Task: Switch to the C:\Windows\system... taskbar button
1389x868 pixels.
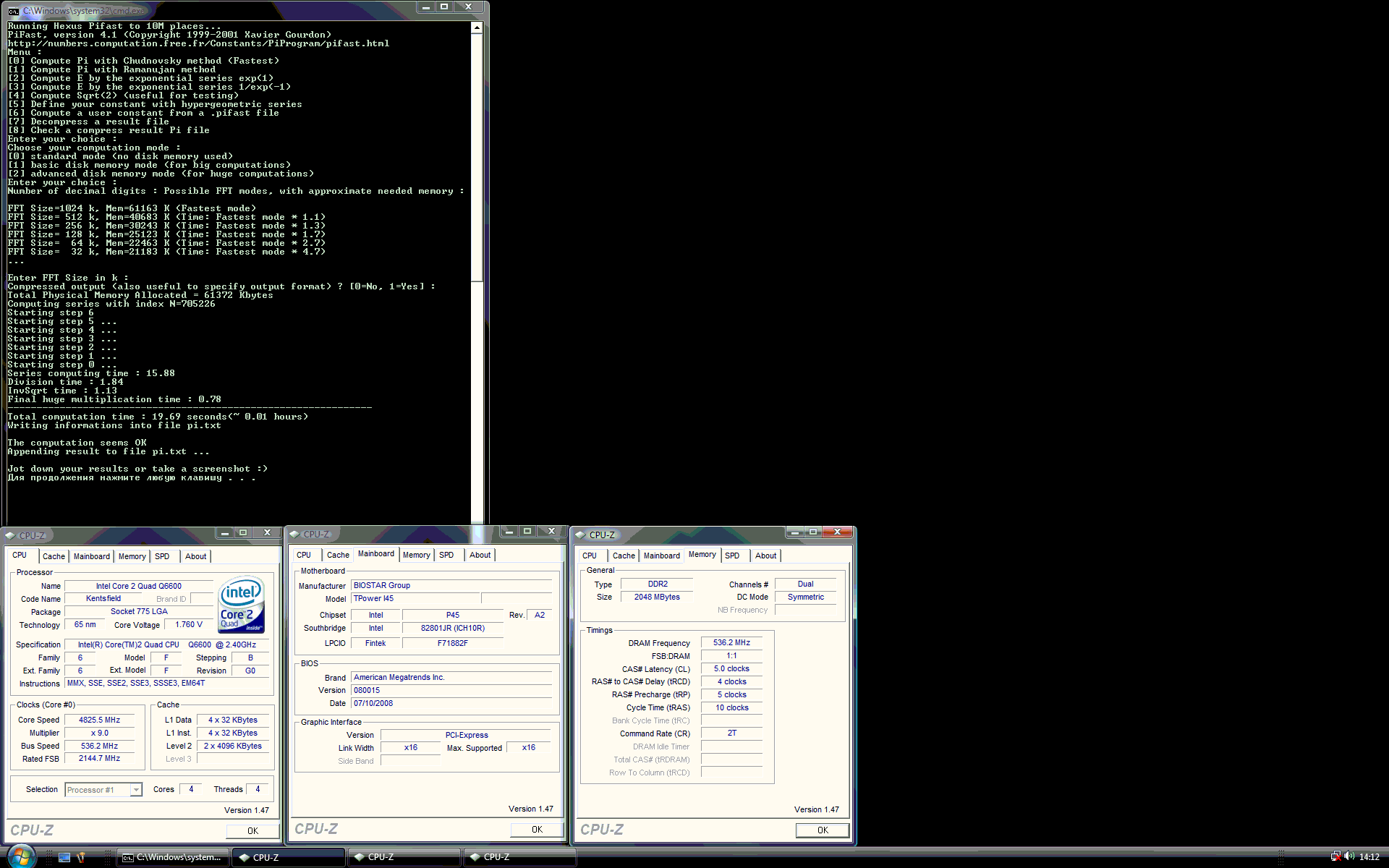Action: 173,857
